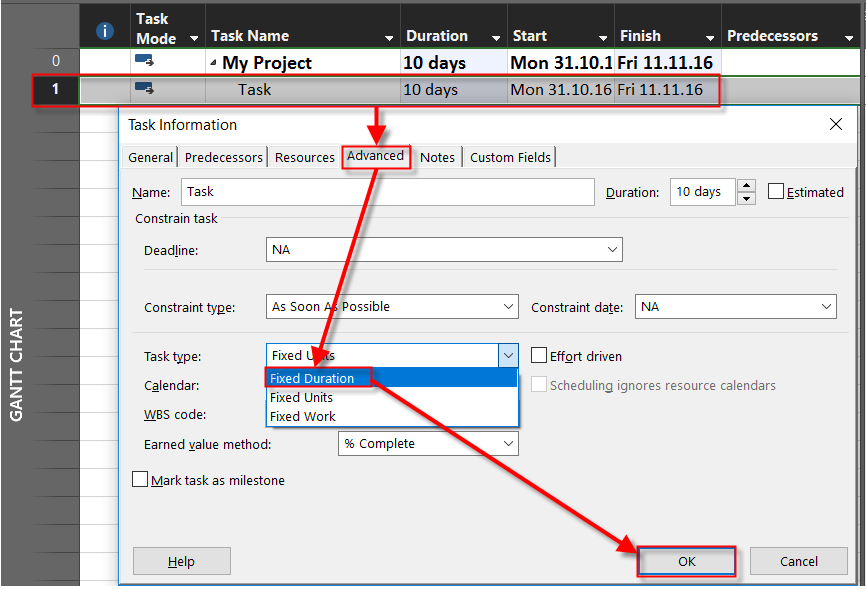Click the Cancel button
Viewport: 866px width, 589px height.
click(x=798, y=561)
